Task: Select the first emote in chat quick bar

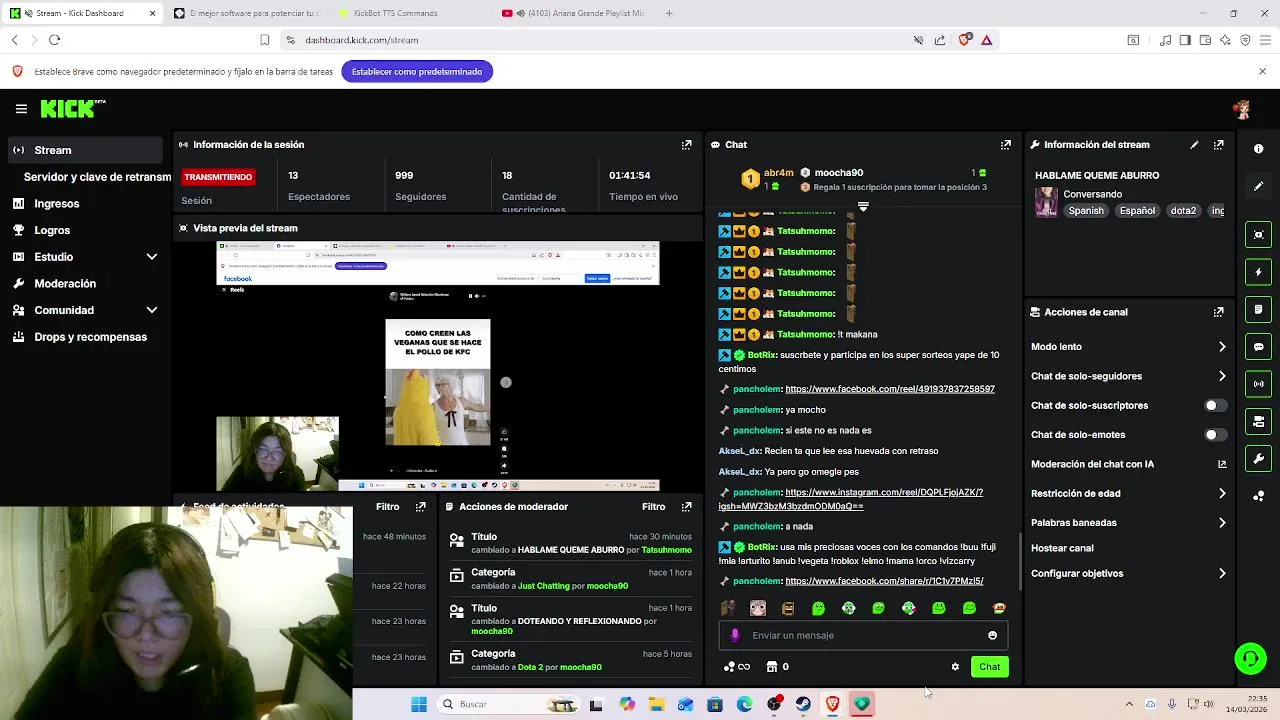Action: tap(728, 608)
